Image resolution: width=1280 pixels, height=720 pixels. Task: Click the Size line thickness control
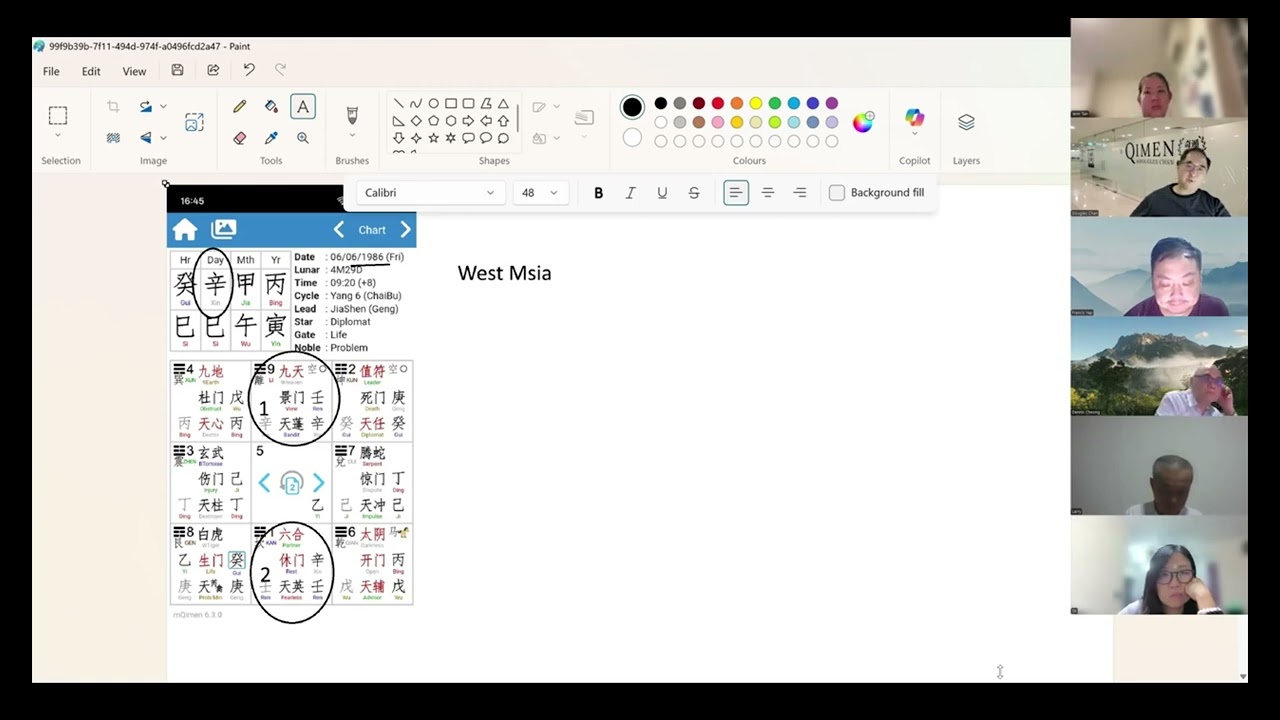pyautogui.click(x=585, y=118)
